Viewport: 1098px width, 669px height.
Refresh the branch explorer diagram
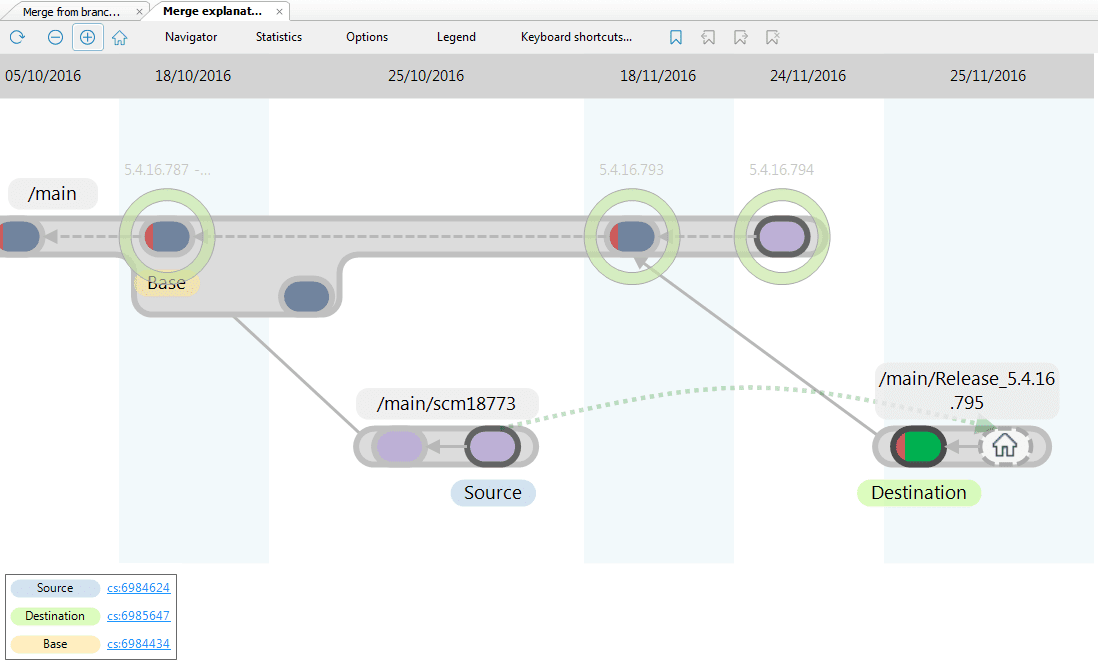(15, 37)
